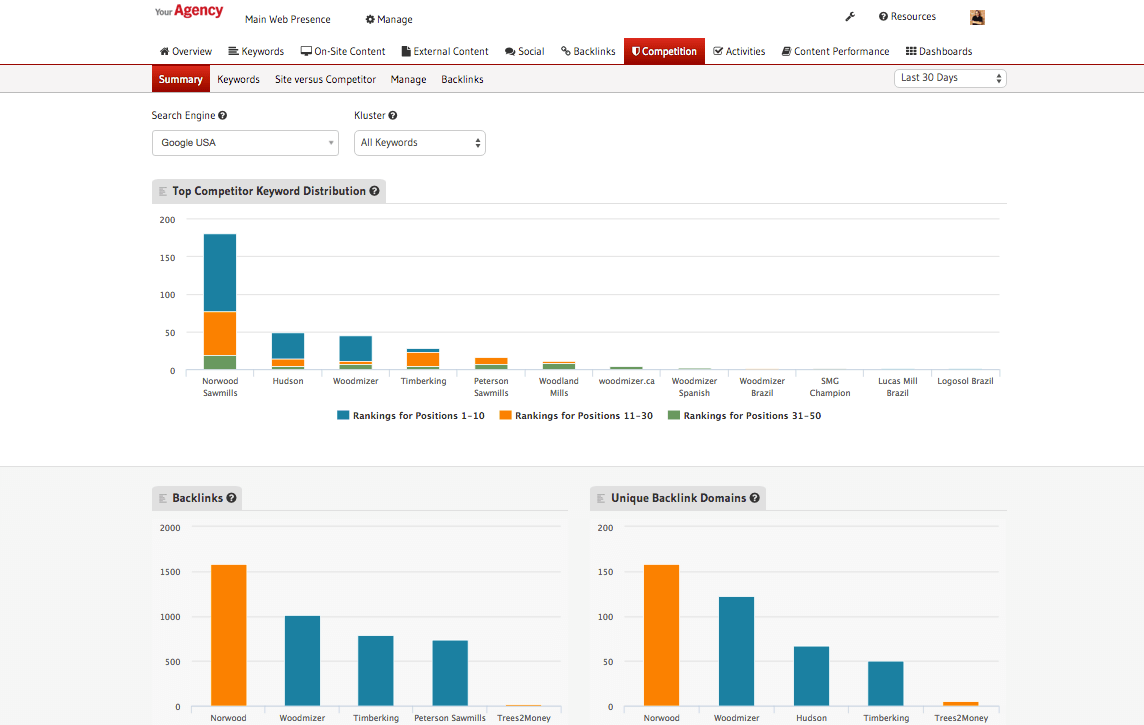The width and height of the screenshot is (1144, 725).
Task: Open the Backlinks sub-tab
Action: pos(463,79)
